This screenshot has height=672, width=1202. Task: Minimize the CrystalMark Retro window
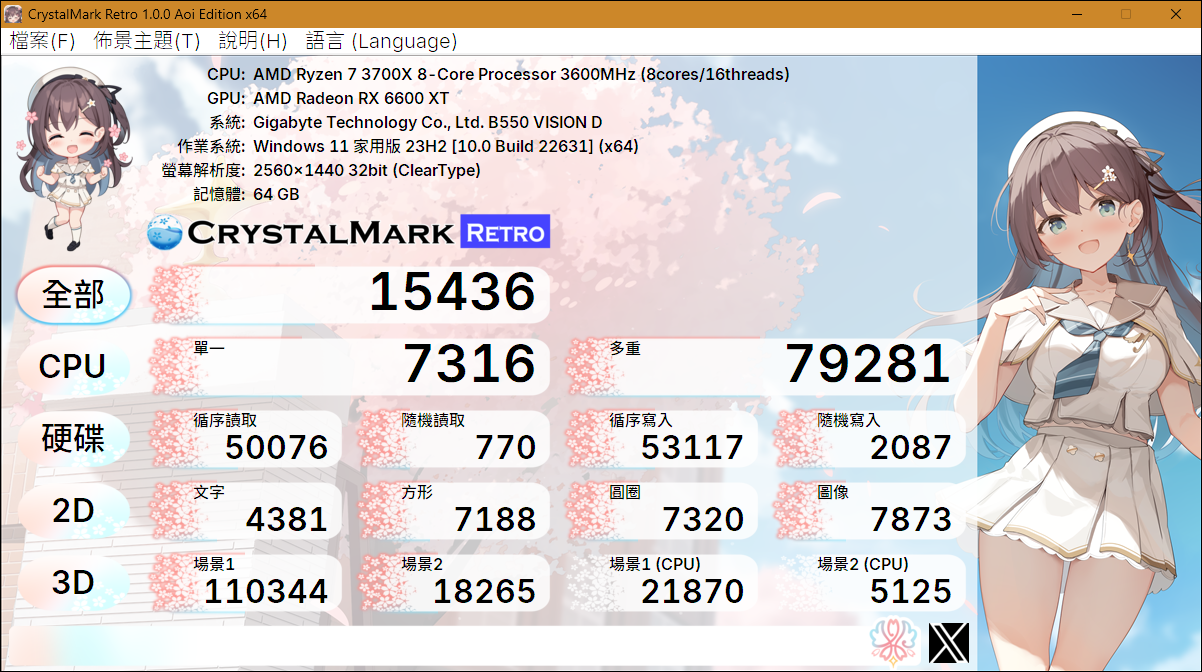coord(1077,14)
